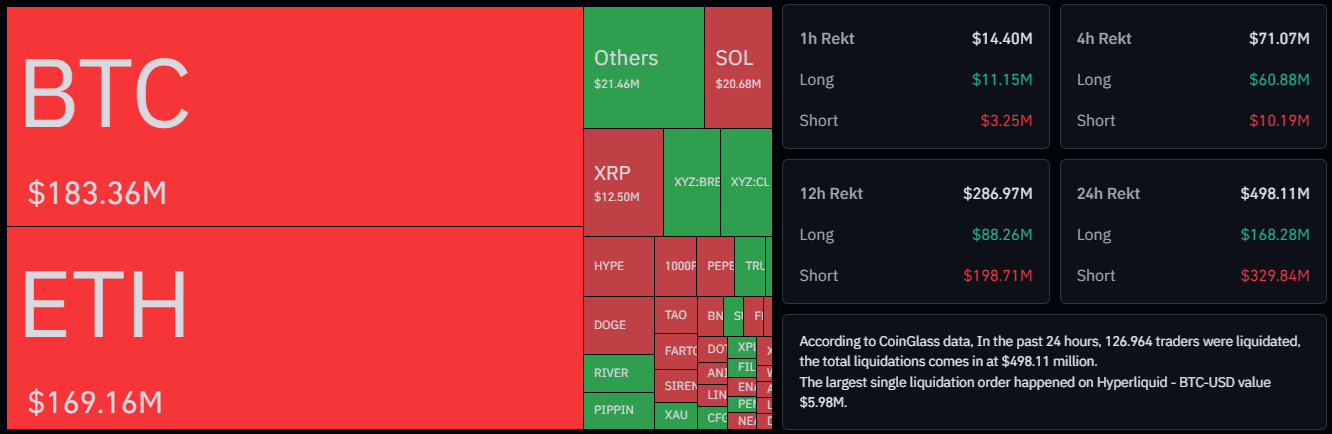Select the ETH liquidation heatmap tile

pyautogui.click(x=294, y=328)
